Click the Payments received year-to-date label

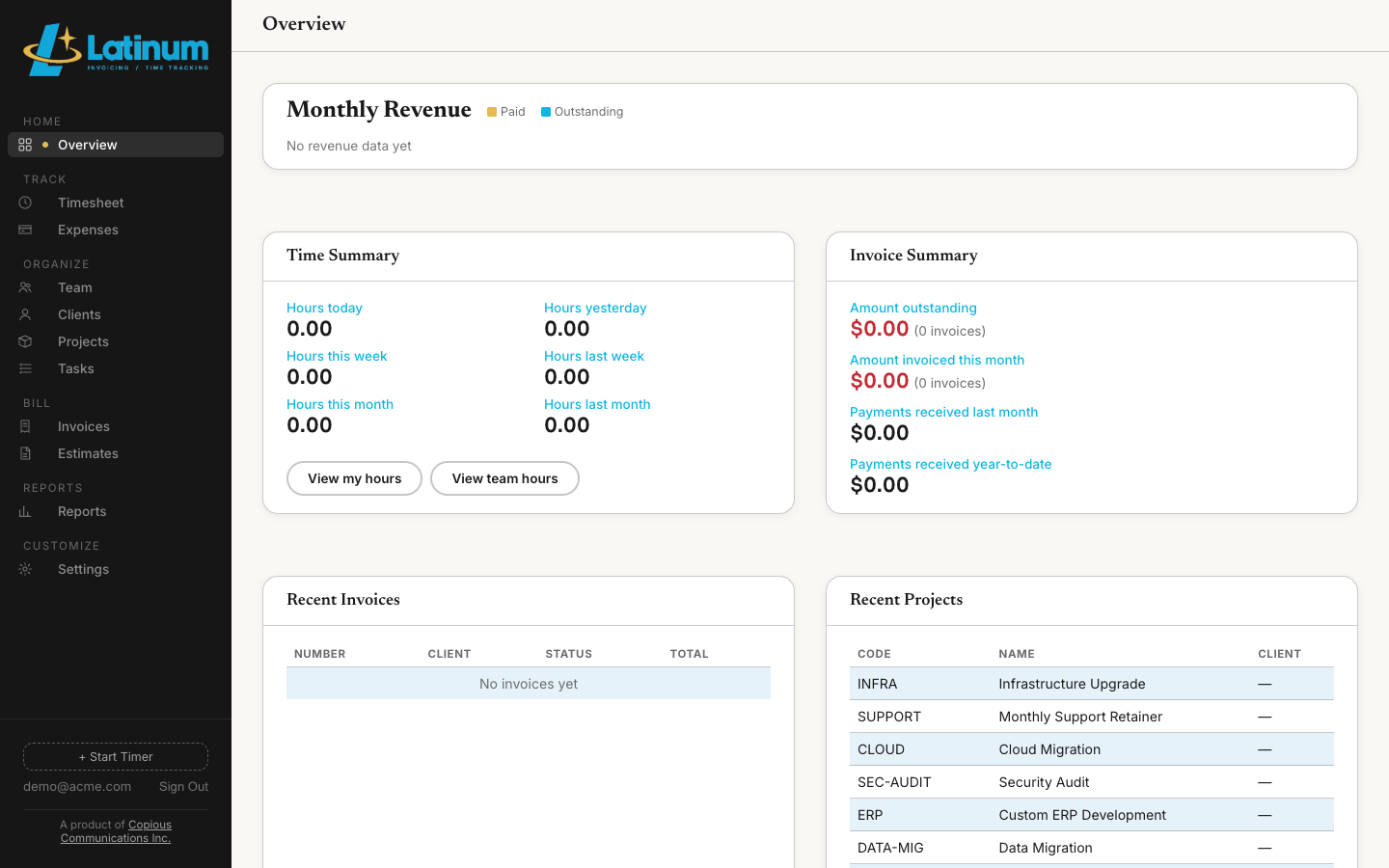point(951,464)
